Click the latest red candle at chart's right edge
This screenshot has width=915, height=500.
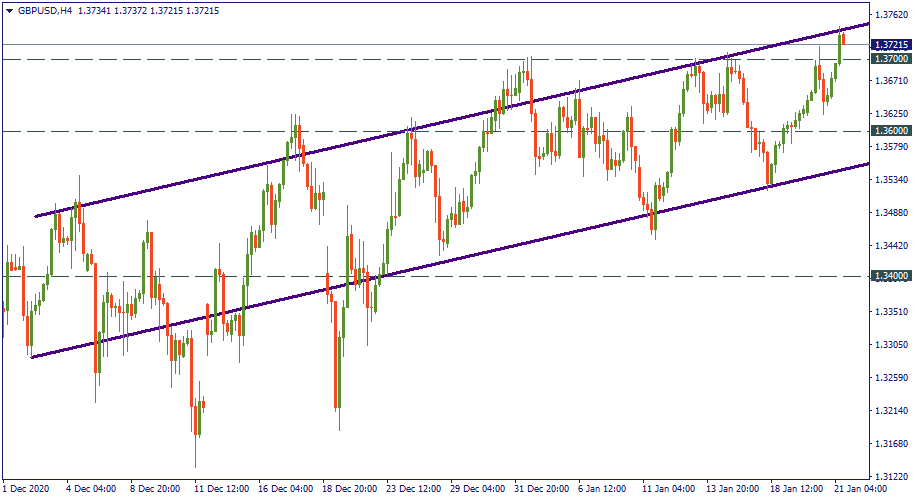[x=844, y=39]
